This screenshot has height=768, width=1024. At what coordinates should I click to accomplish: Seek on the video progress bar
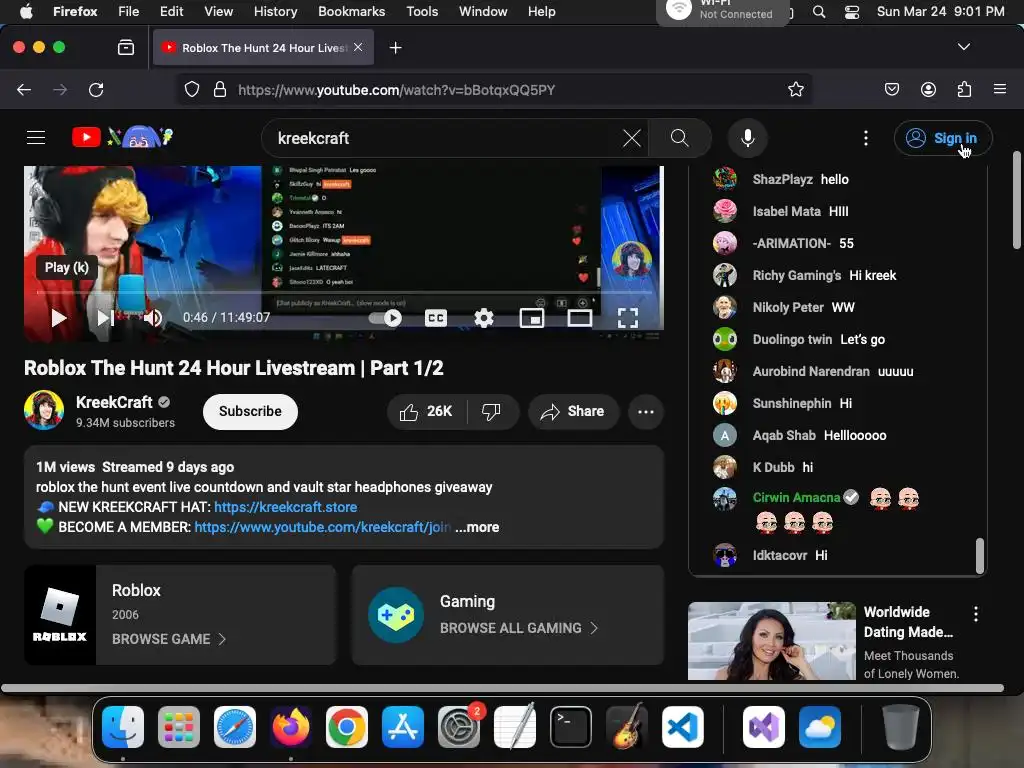coord(343,293)
